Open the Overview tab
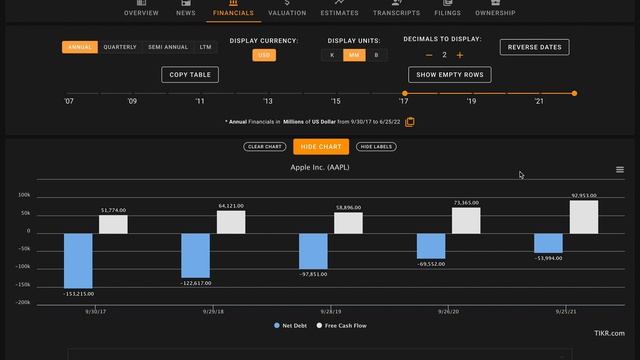 pyautogui.click(x=141, y=9)
